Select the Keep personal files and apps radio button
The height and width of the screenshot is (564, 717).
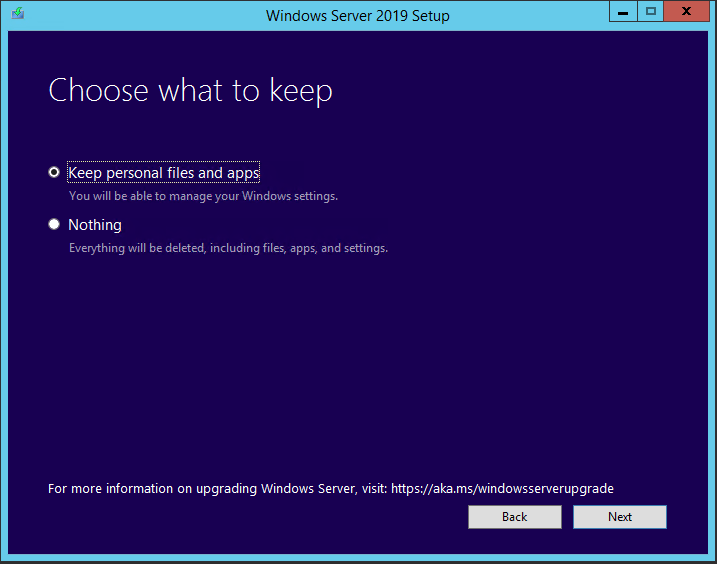pyautogui.click(x=54, y=172)
